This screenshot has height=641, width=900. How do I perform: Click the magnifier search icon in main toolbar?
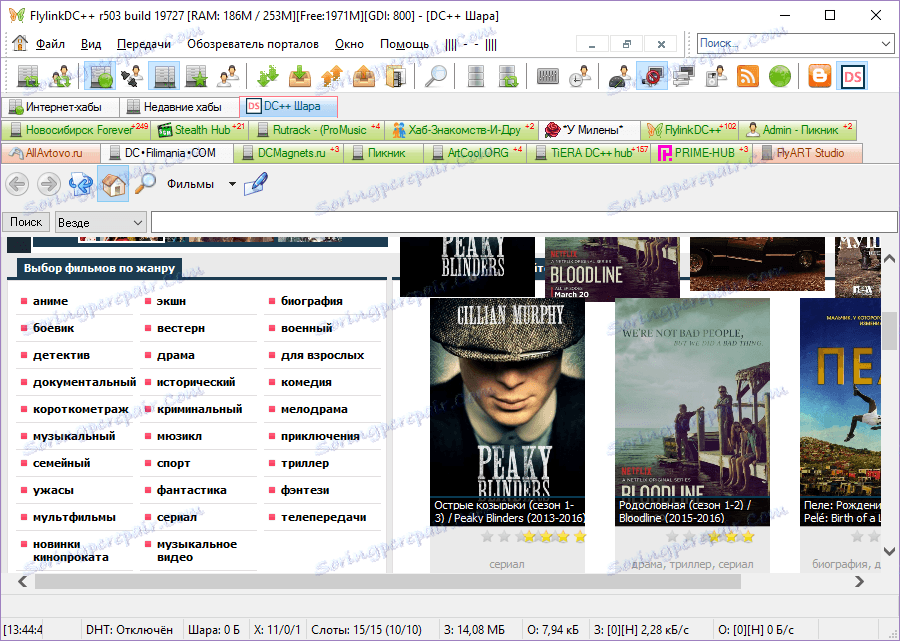coord(436,76)
